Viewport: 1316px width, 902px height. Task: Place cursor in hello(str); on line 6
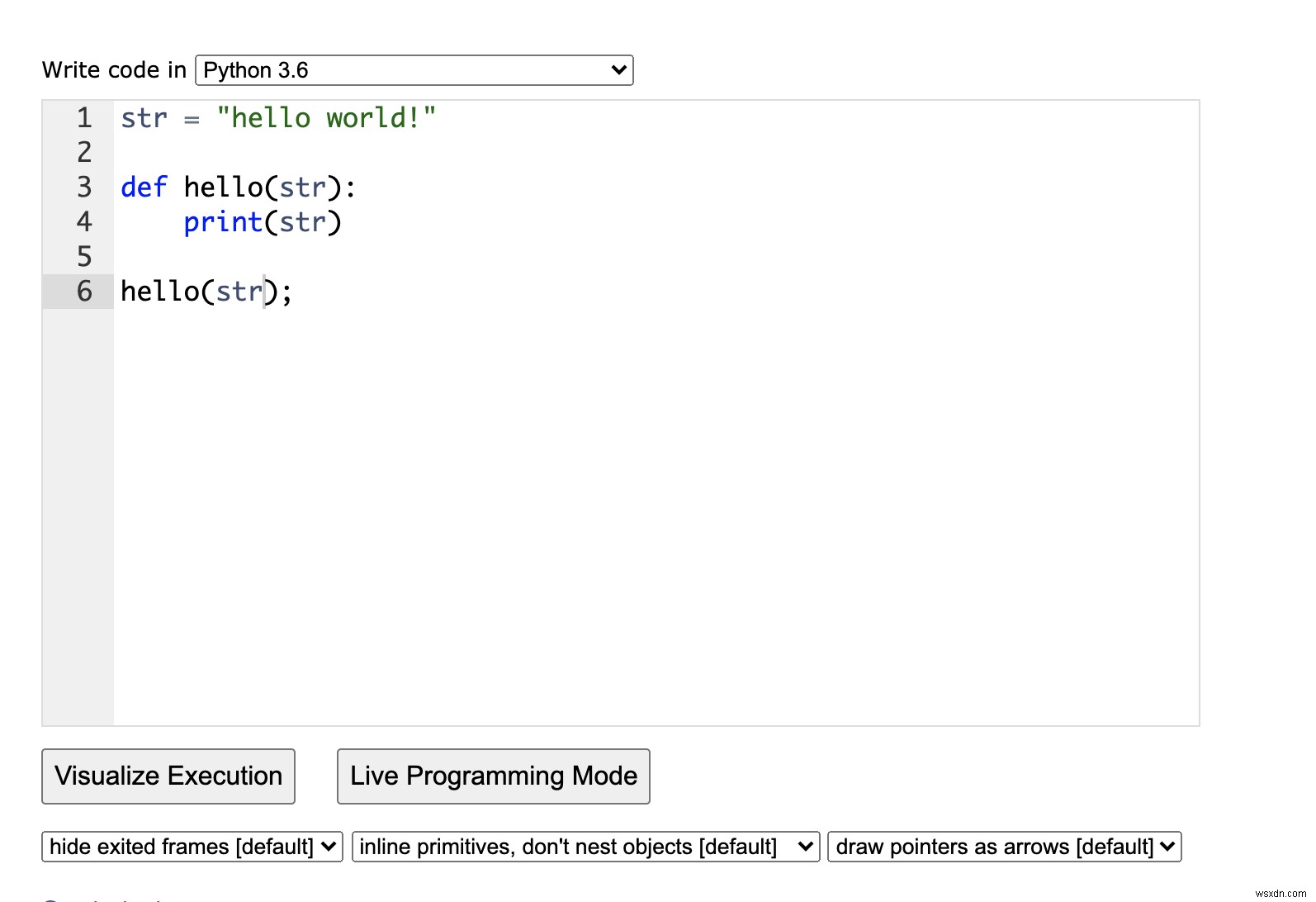coord(206,292)
